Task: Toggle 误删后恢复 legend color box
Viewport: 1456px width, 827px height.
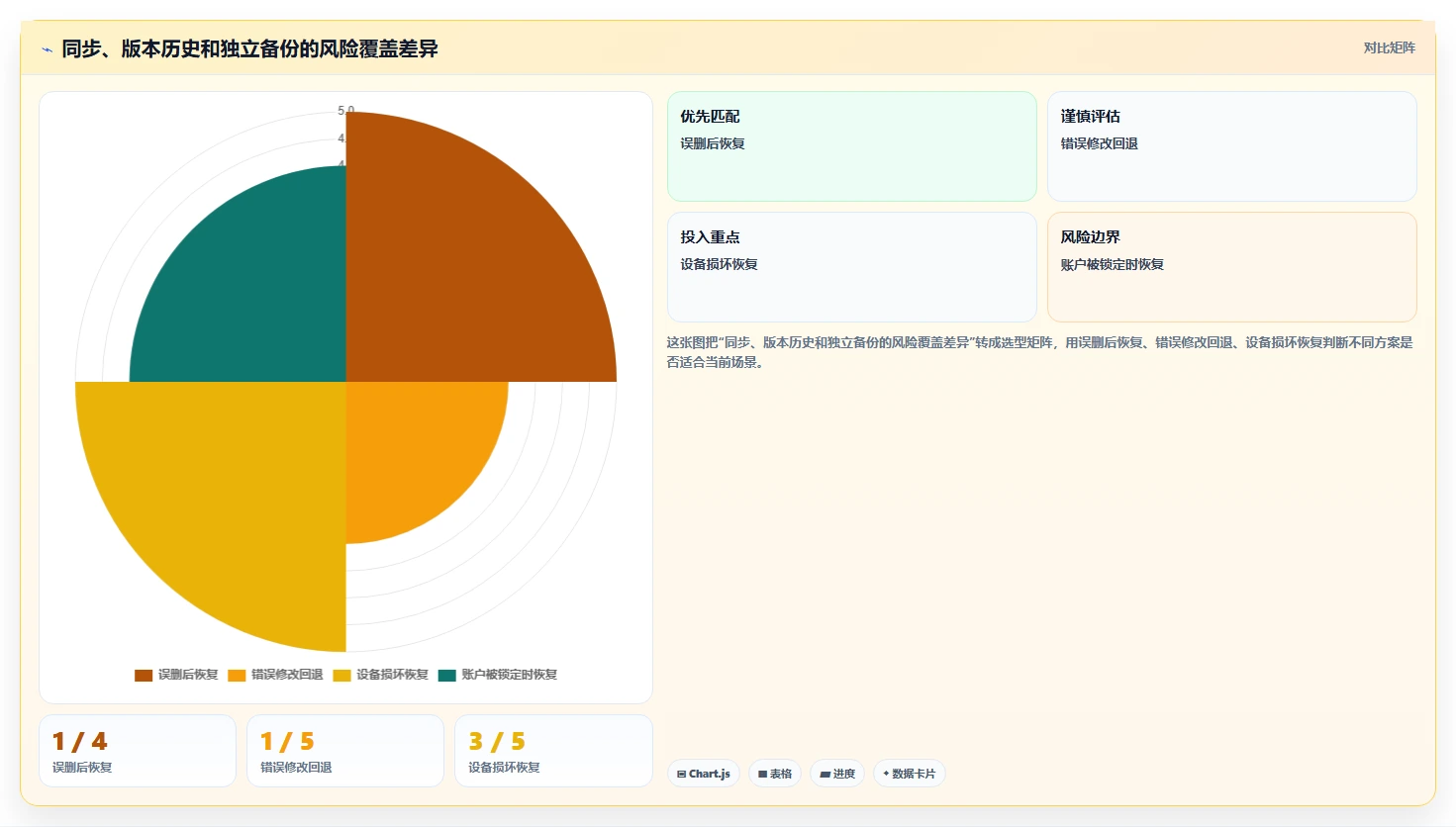Action: 144,676
